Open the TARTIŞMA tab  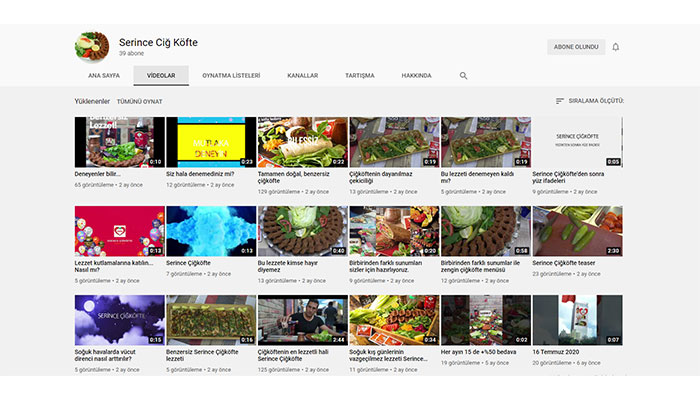[x=360, y=75]
